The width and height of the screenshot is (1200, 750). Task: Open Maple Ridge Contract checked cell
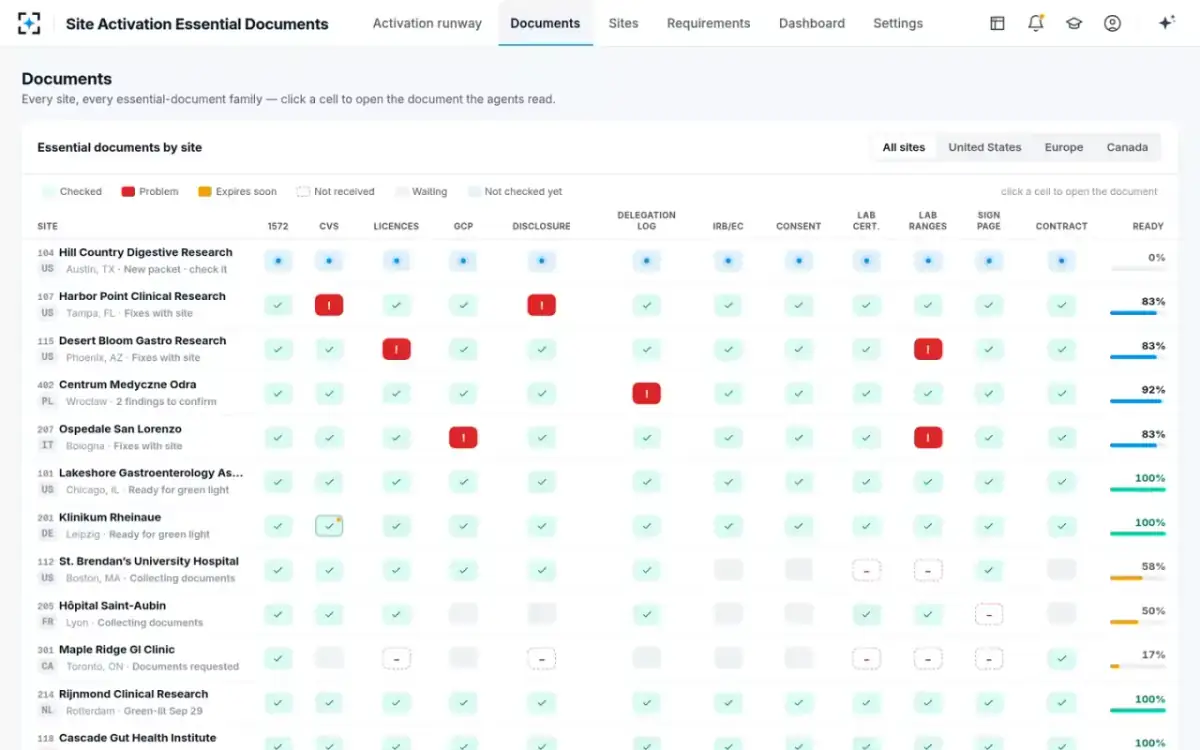pyautogui.click(x=1061, y=658)
